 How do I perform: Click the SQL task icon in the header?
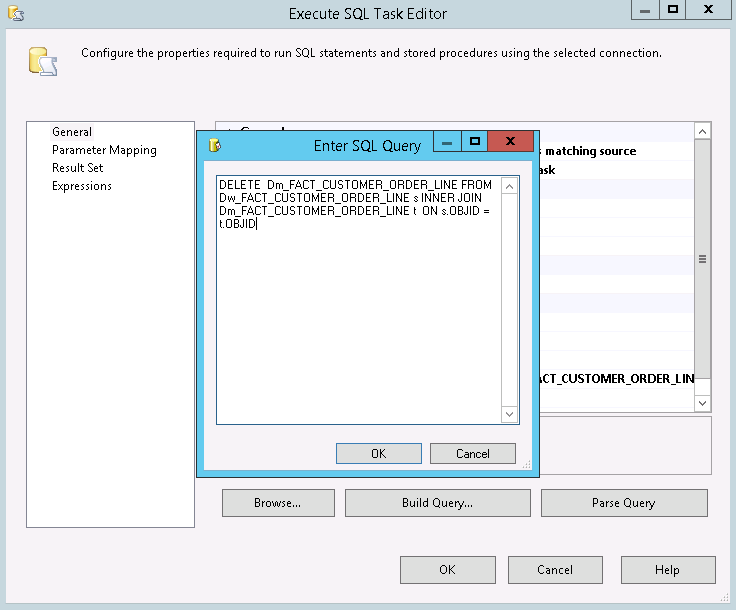click(42, 63)
